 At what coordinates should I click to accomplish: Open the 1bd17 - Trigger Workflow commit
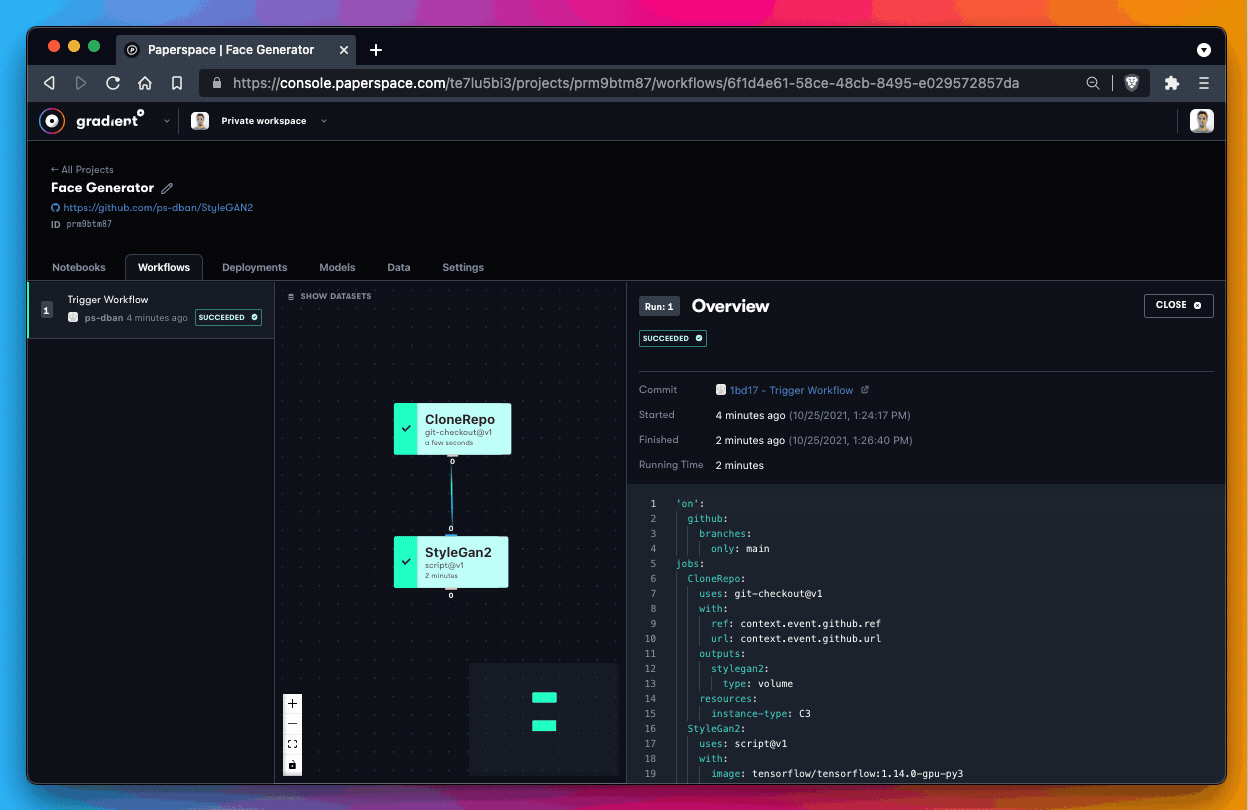[x=792, y=390]
